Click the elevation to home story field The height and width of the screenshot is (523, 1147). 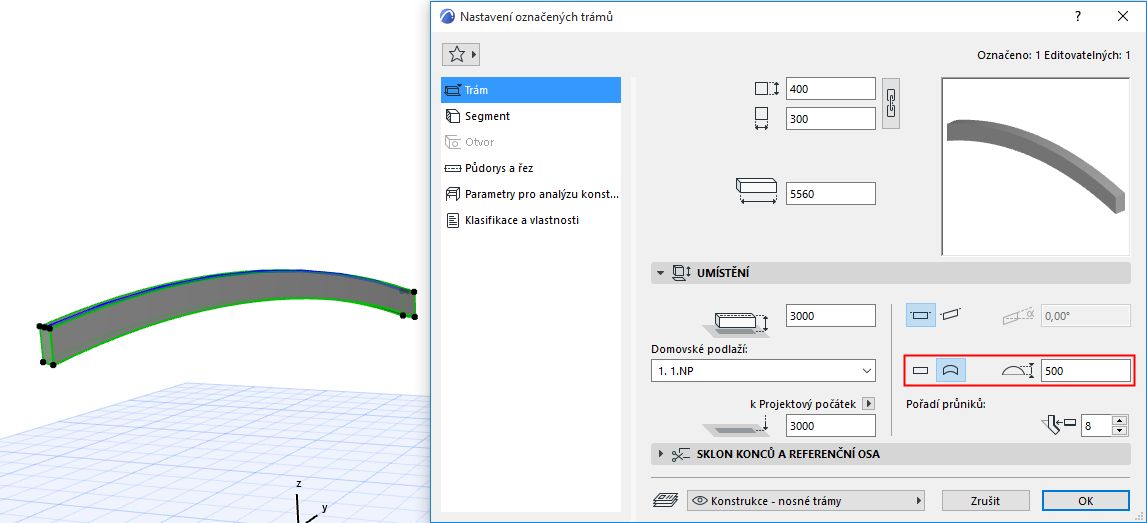(x=830, y=316)
